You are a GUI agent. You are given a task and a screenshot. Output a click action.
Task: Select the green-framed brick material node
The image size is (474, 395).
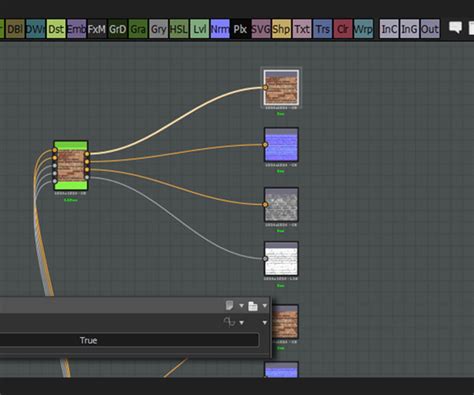pos(71,165)
